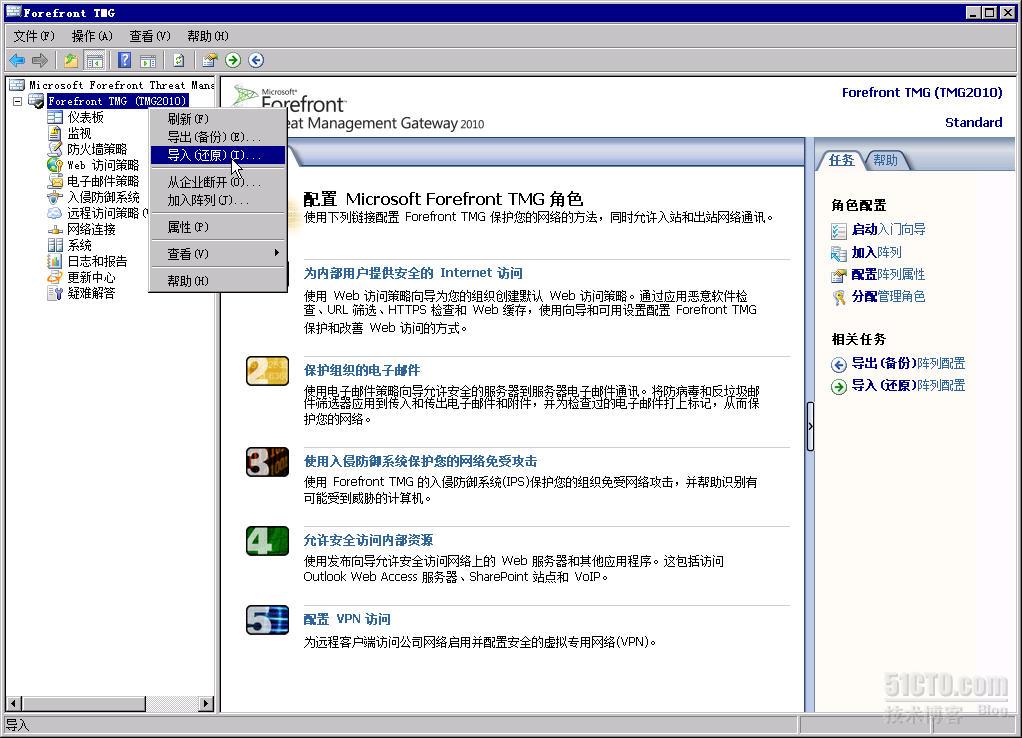Click the 网络连接 icon in tree
This screenshot has height=738, width=1022.
point(55,229)
